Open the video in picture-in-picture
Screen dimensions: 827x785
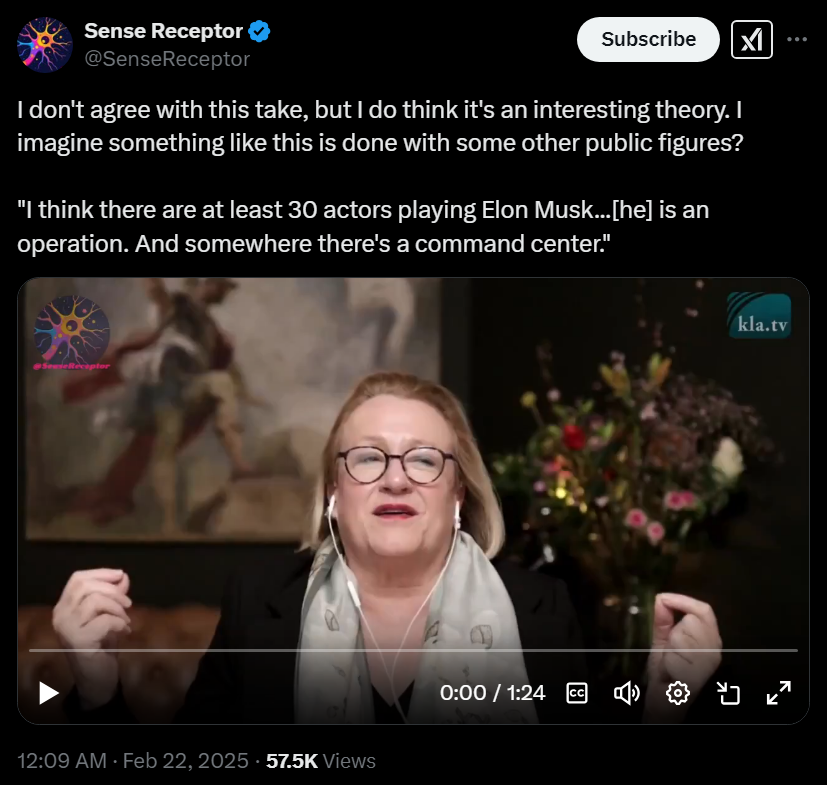[728, 693]
